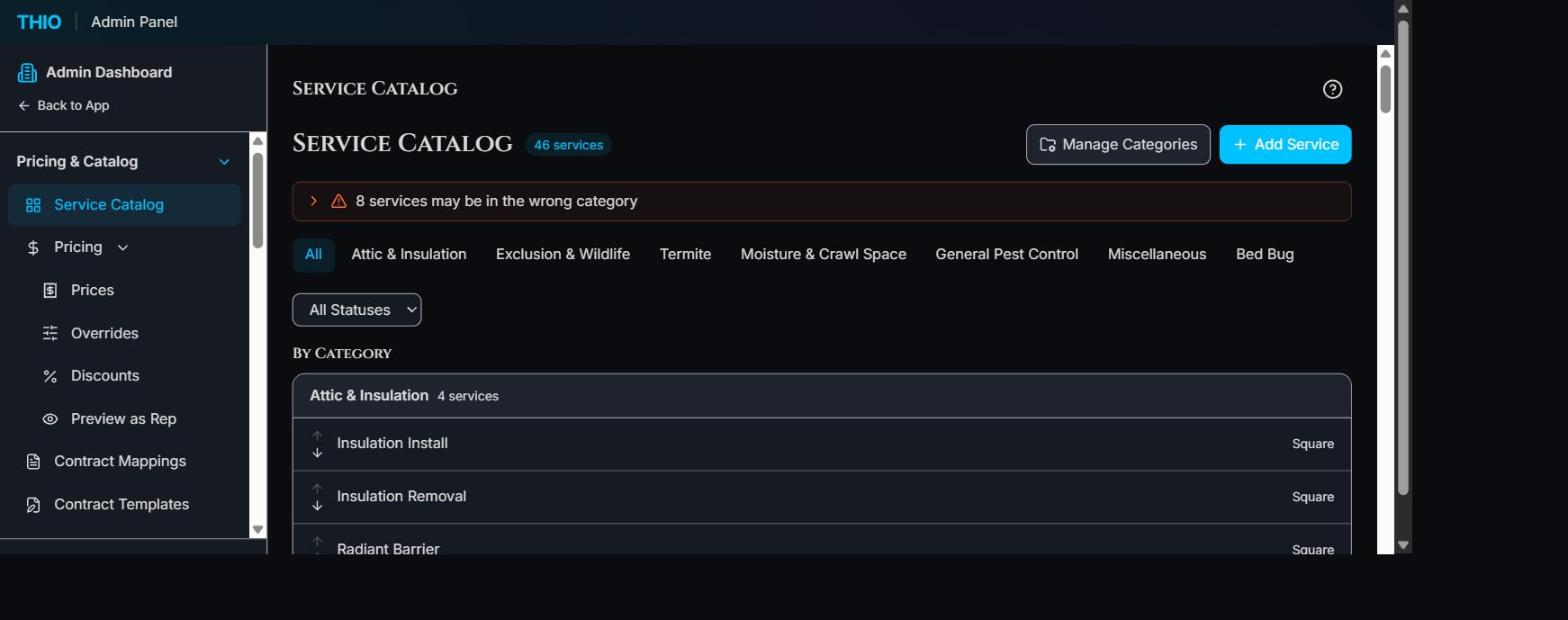Switch to the Attic & Insulation tab

click(x=409, y=255)
